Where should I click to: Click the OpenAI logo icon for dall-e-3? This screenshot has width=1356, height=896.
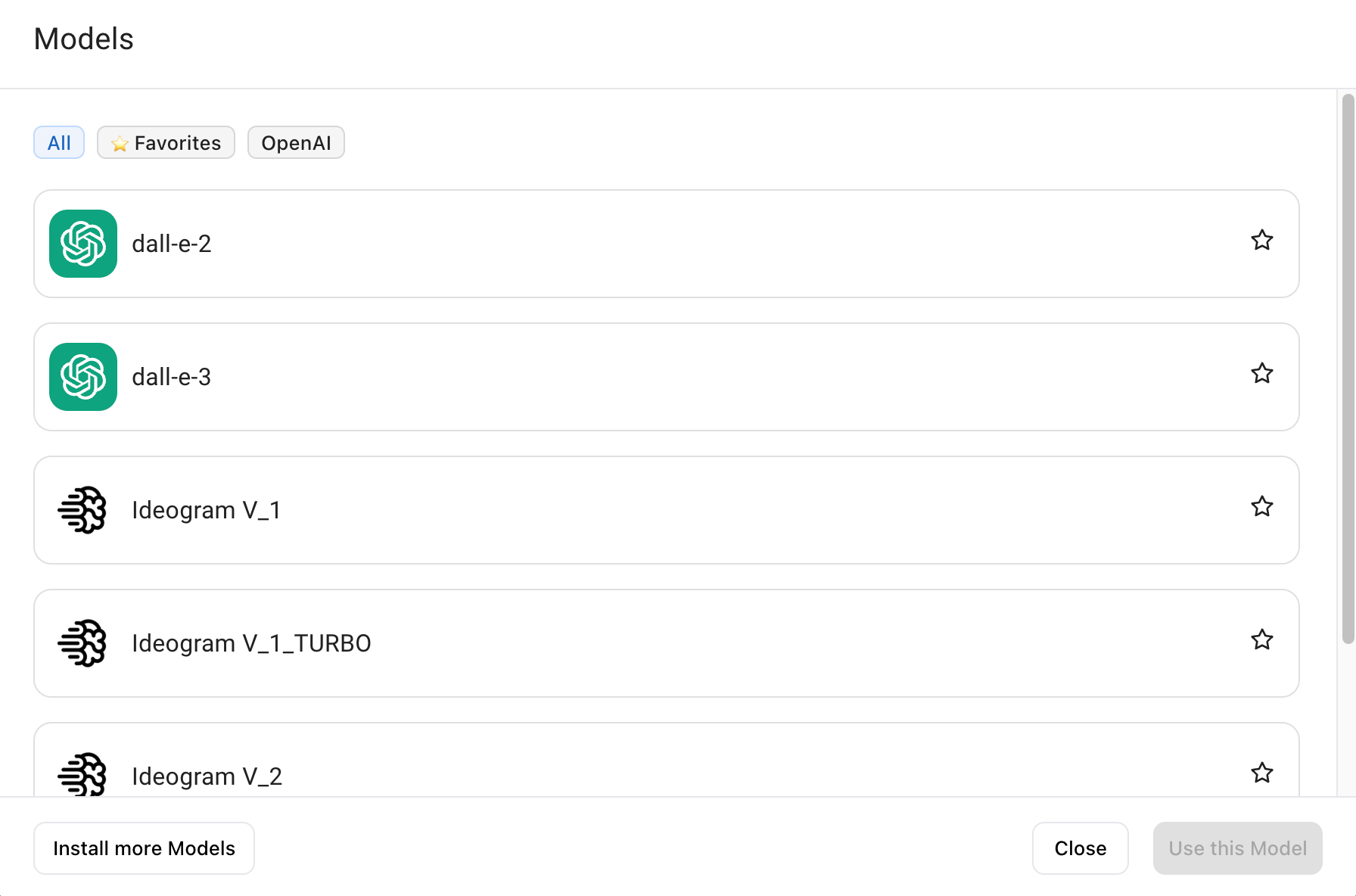coord(83,377)
